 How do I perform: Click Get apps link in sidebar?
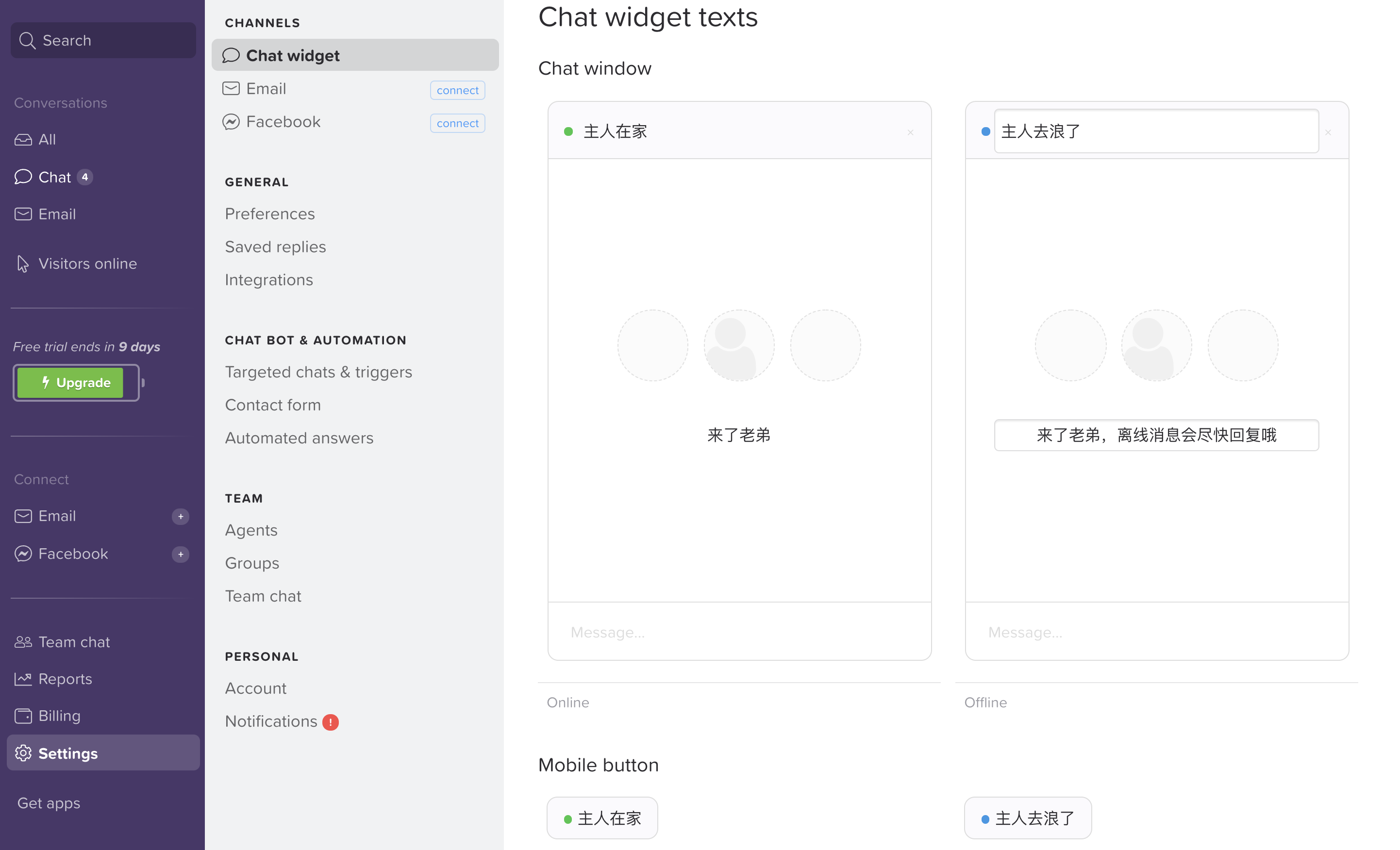point(49,803)
